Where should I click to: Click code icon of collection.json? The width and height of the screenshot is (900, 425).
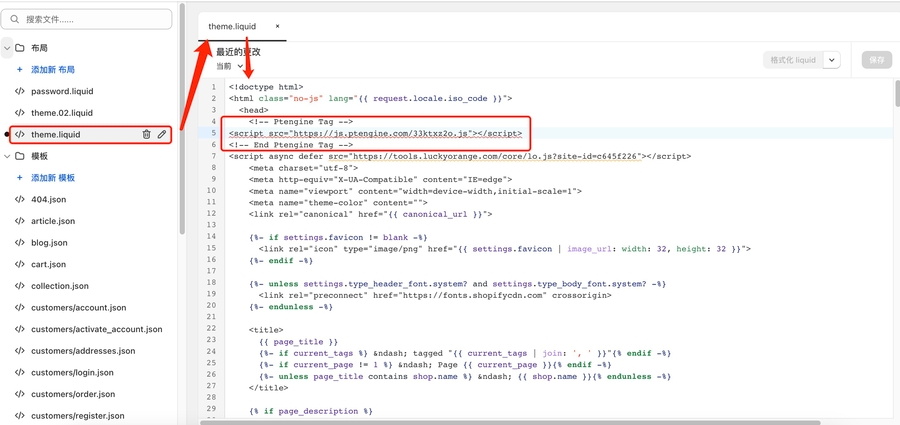click(20, 286)
